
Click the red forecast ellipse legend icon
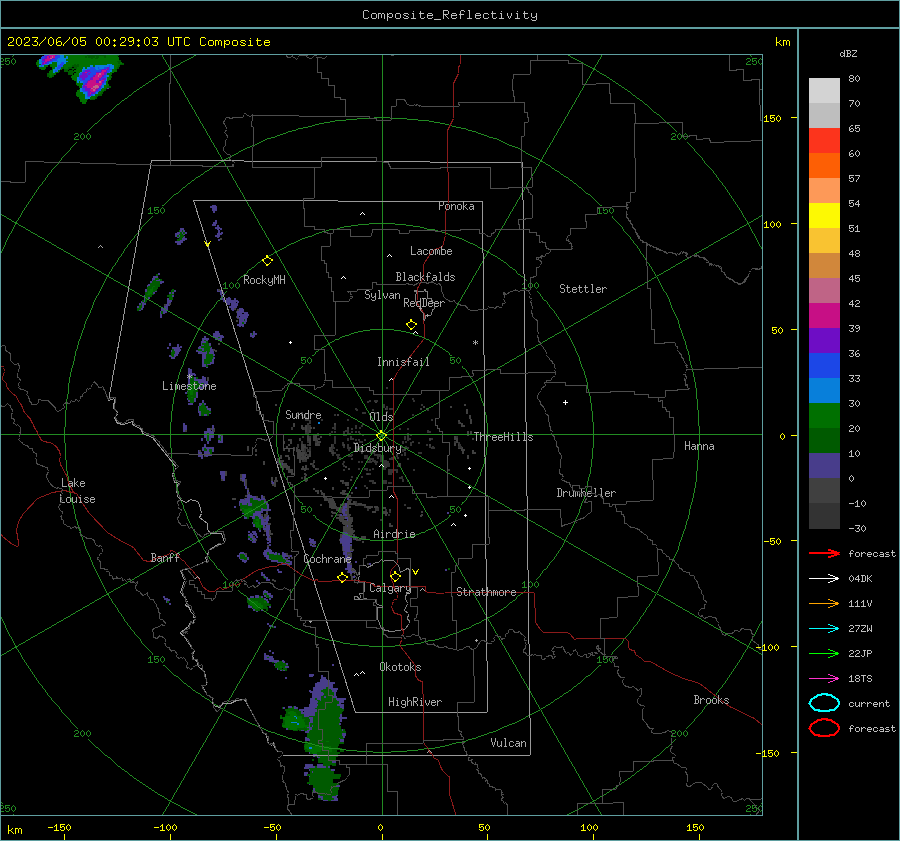click(824, 728)
